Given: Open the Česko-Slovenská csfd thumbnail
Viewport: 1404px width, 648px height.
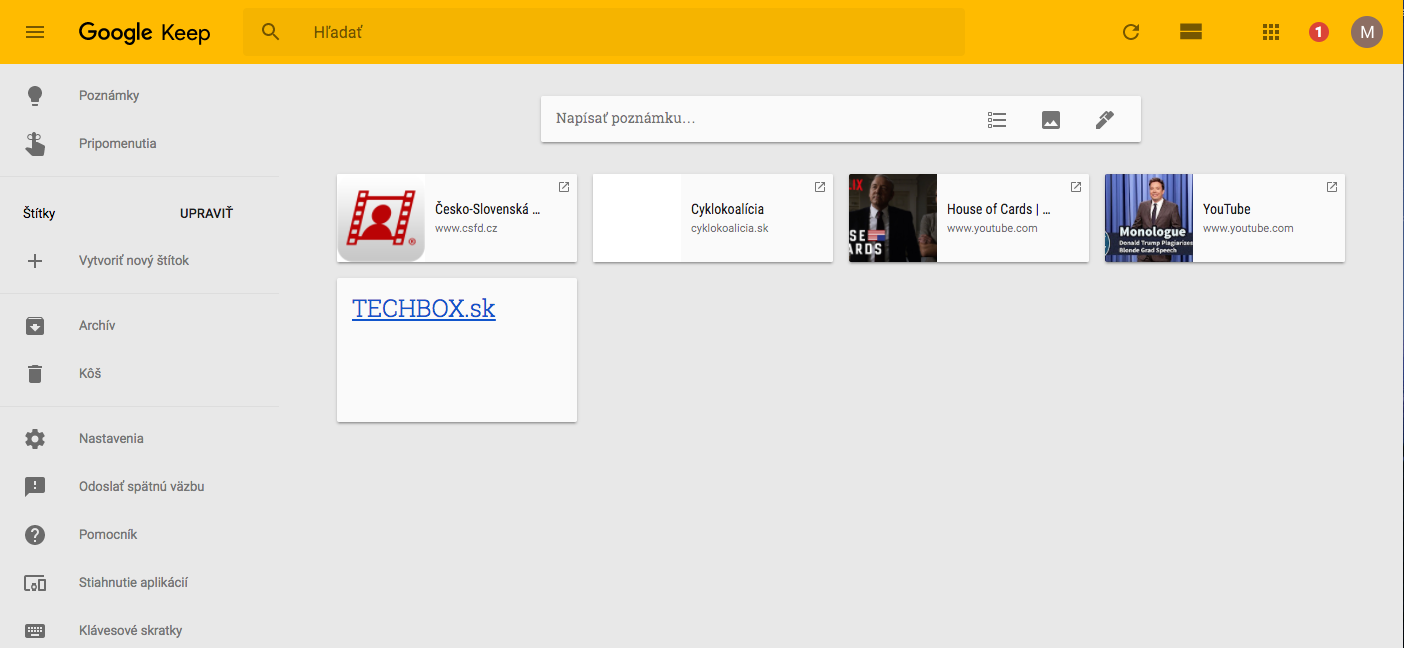Looking at the screenshot, I should (381, 218).
